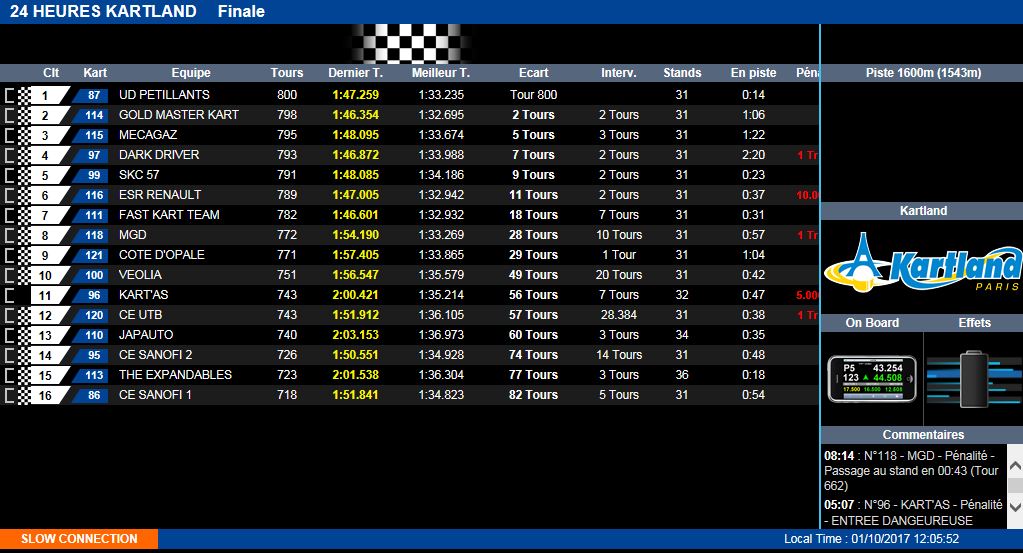
Task: Click checkered flag icon beside position 1
Action: tap(25, 95)
